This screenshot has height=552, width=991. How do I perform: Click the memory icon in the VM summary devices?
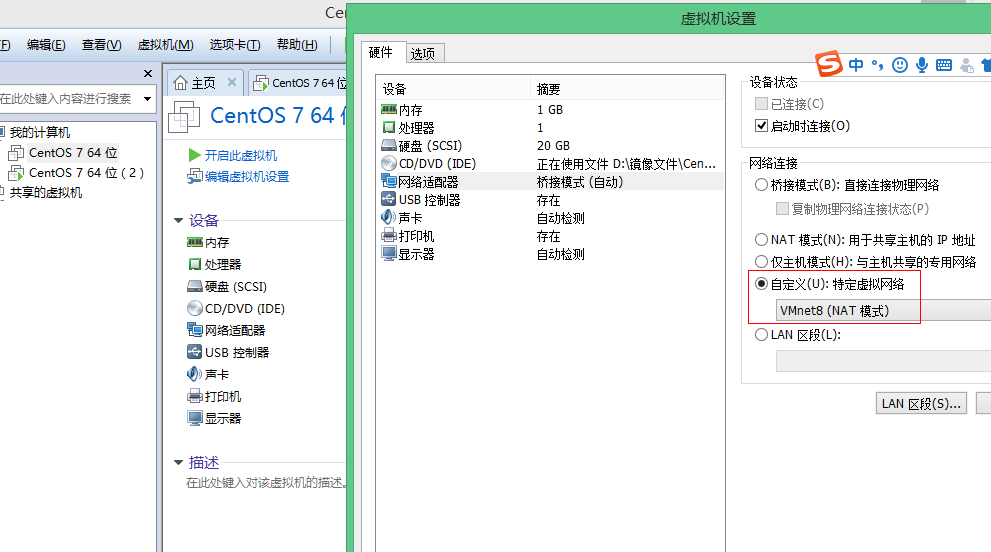(195, 242)
